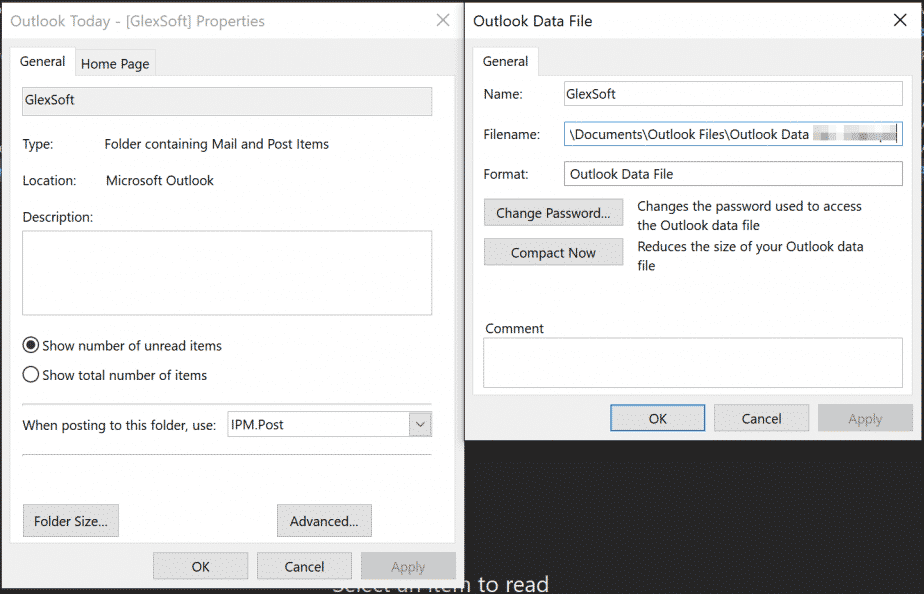This screenshot has height=594, width=924.
Task: Select the Format field showing Outlook Data File
Action: [x=732, y=173]
